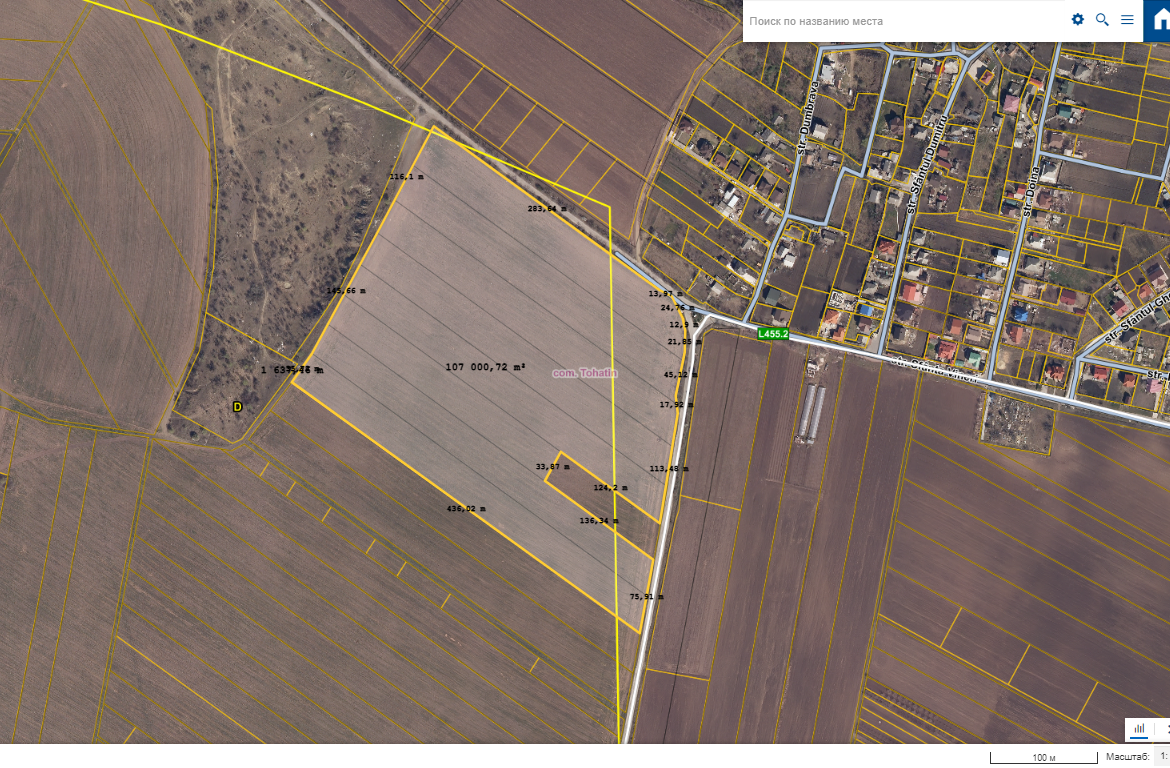Open the bar chart statistics tool

coord(1139,729)
